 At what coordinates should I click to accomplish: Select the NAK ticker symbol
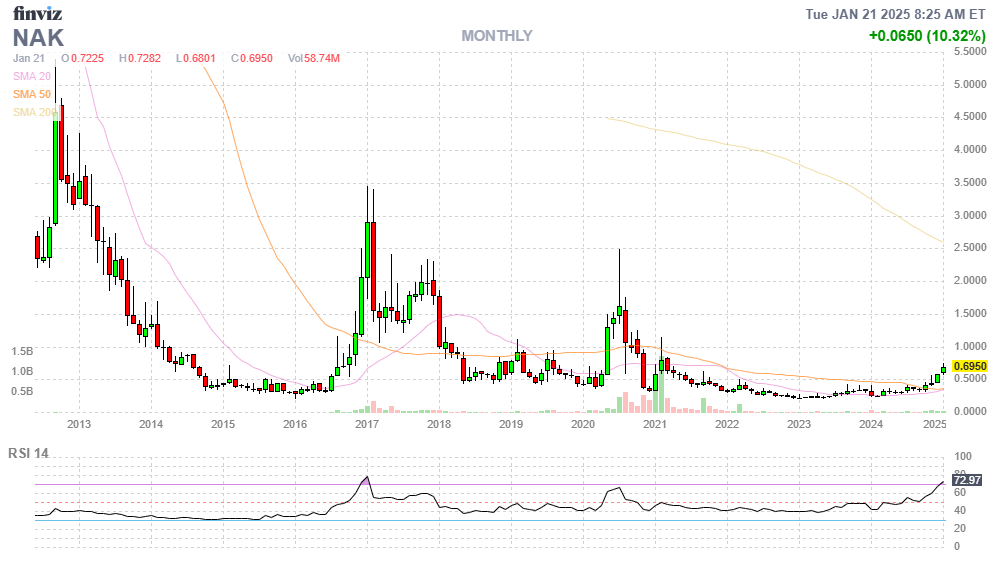(x=38, y=38)
